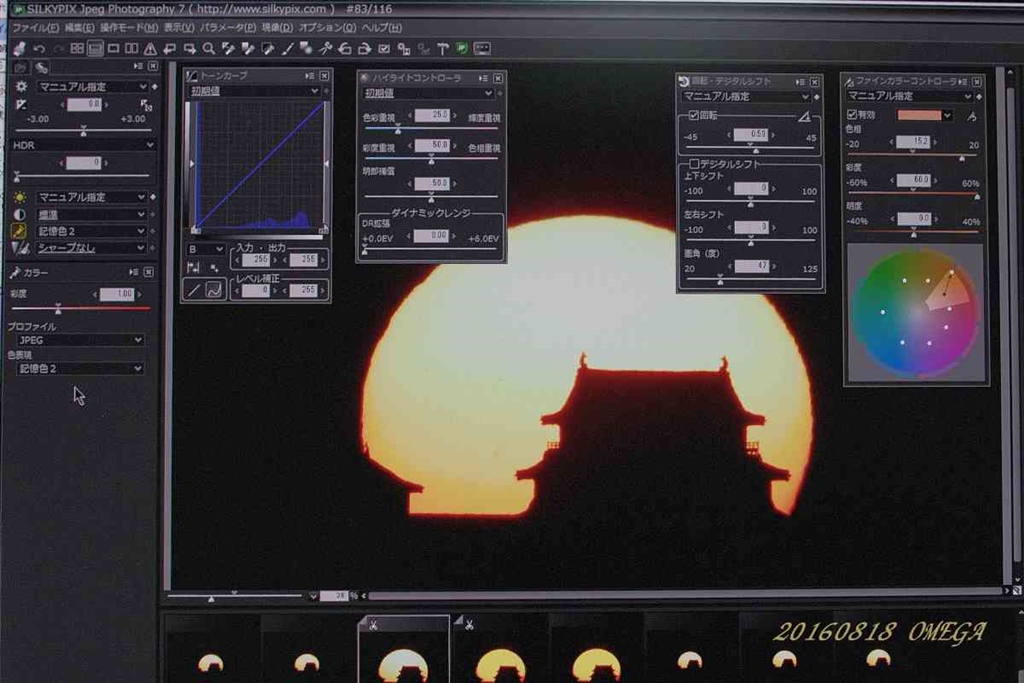Toggle the 回転 rotation checkbox
Image resolution: width=1024 pixels, height=683 pixels.
pyautogui.click(x=694, y=116)
